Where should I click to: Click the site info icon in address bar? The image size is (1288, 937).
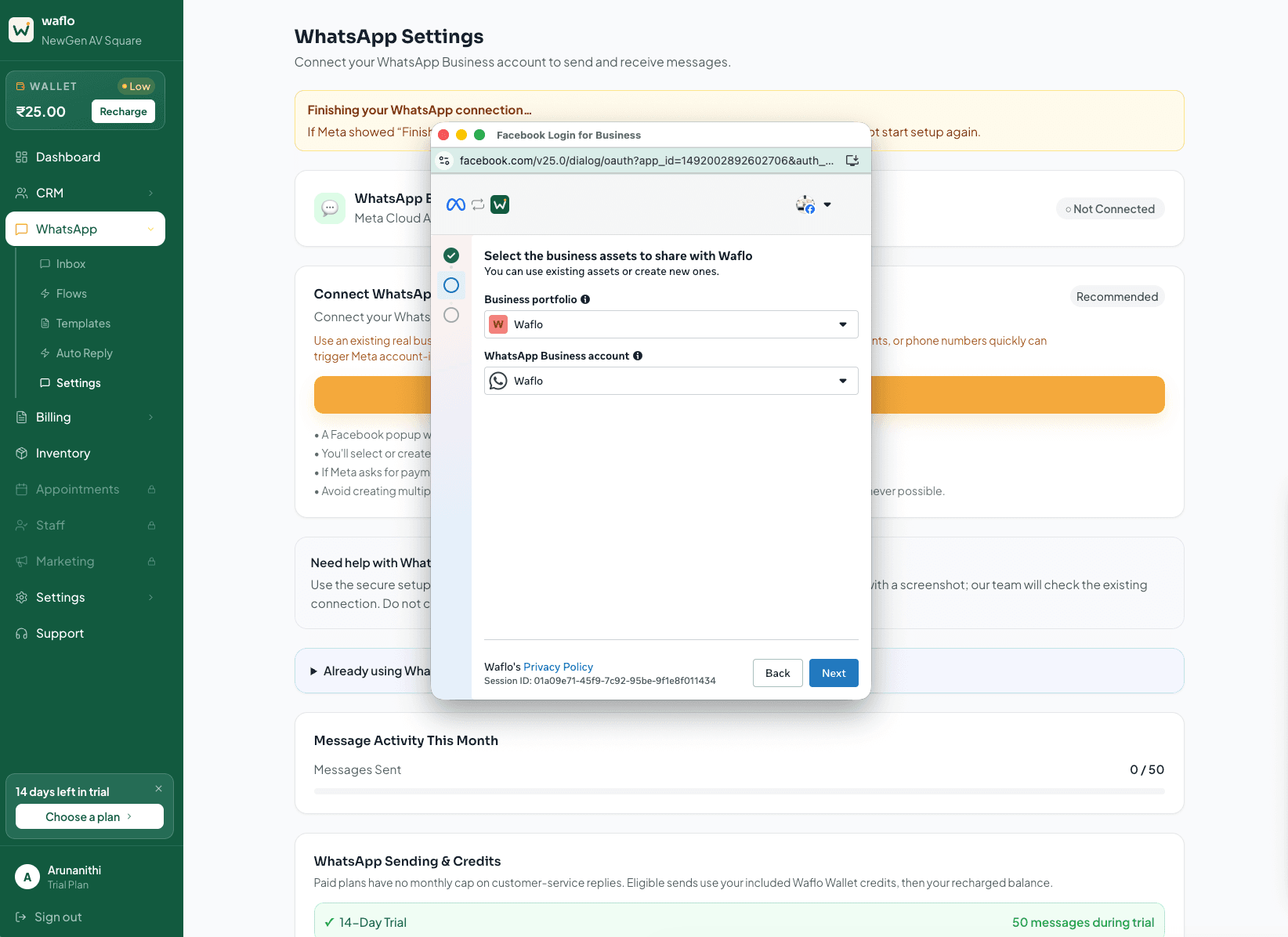coord(444,161)
